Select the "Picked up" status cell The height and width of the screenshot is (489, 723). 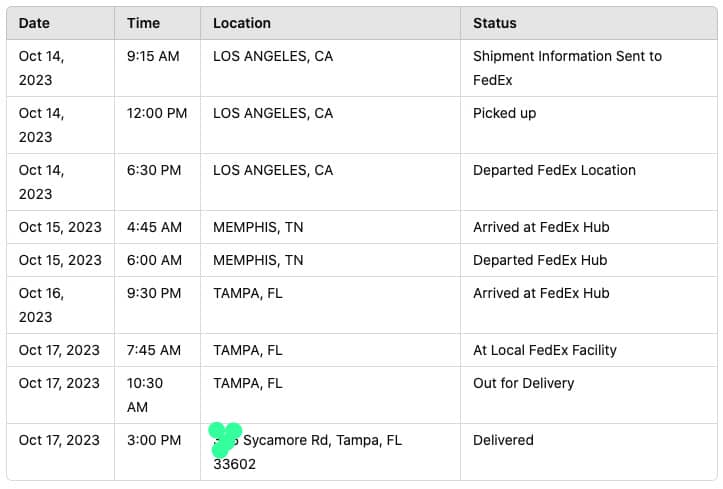[x=504, y=113]
